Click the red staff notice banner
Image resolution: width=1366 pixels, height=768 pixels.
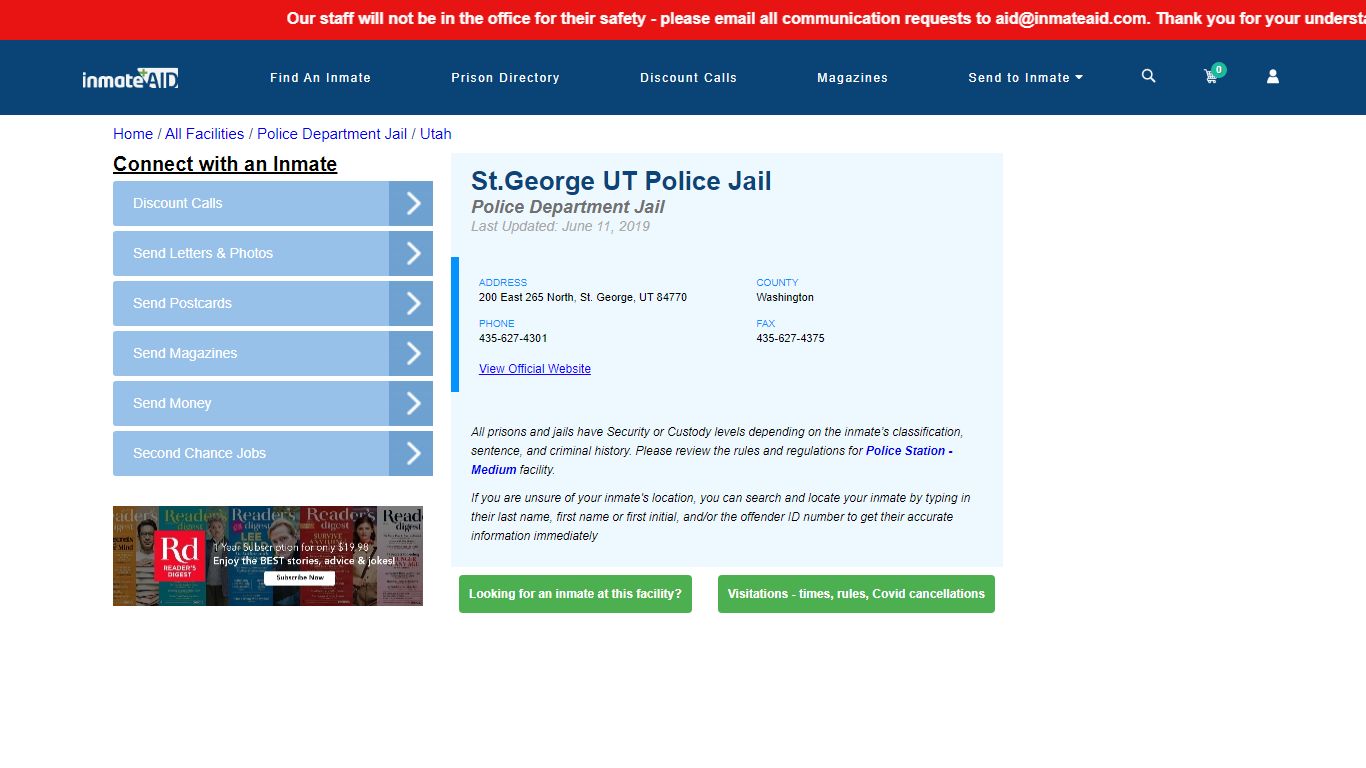683,19
